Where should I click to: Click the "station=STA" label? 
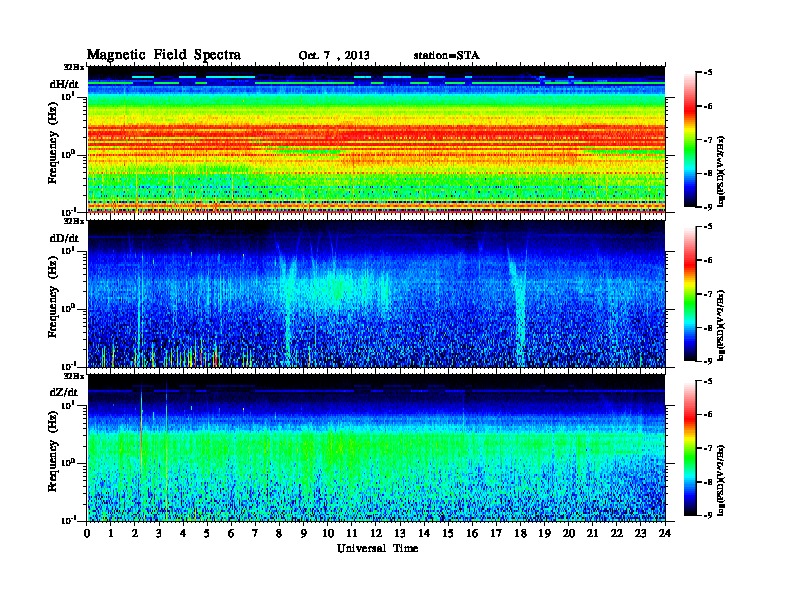tap(447, 56)
